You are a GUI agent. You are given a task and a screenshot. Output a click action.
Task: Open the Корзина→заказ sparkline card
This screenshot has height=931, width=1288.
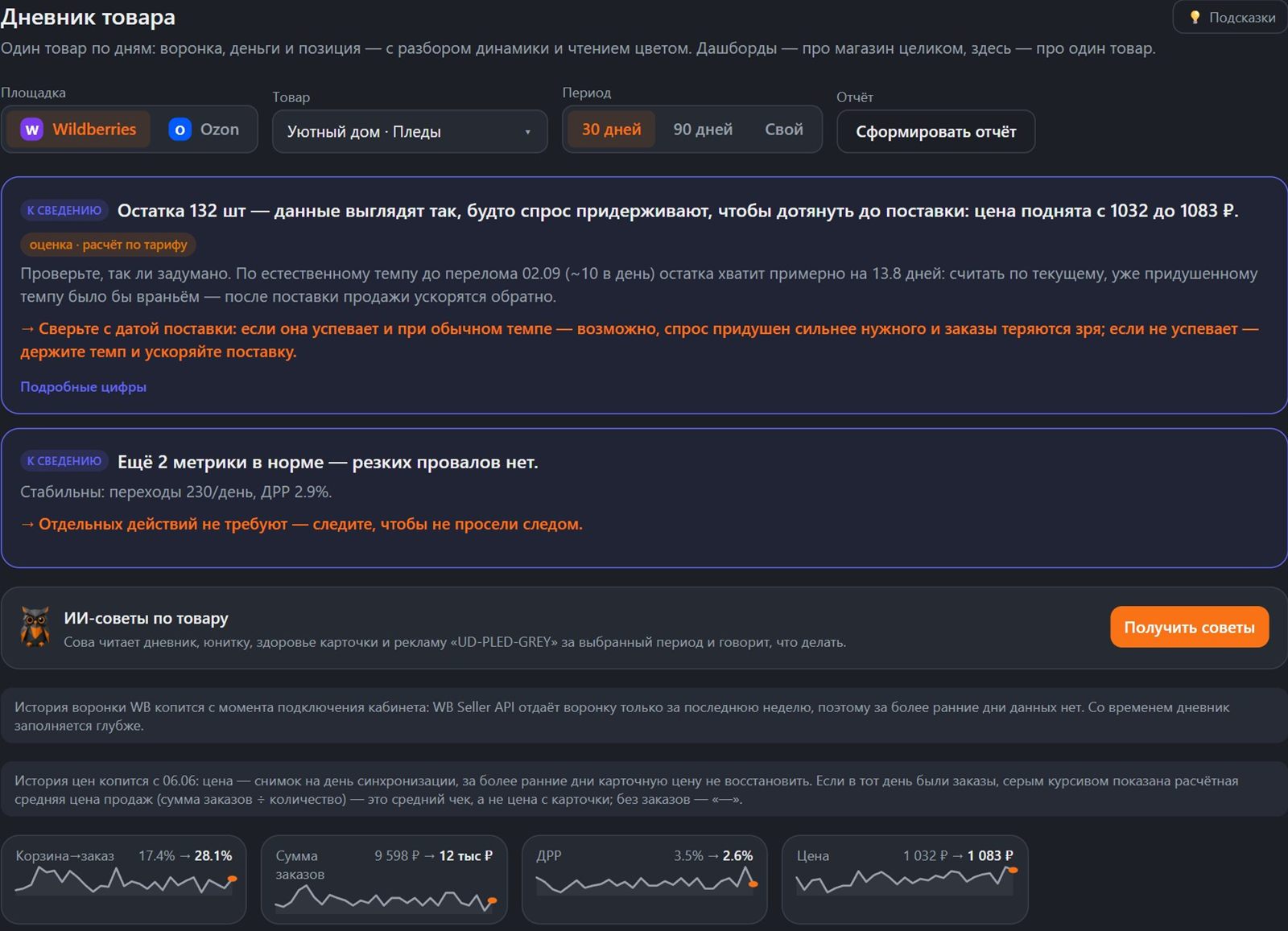coord(124,879)
